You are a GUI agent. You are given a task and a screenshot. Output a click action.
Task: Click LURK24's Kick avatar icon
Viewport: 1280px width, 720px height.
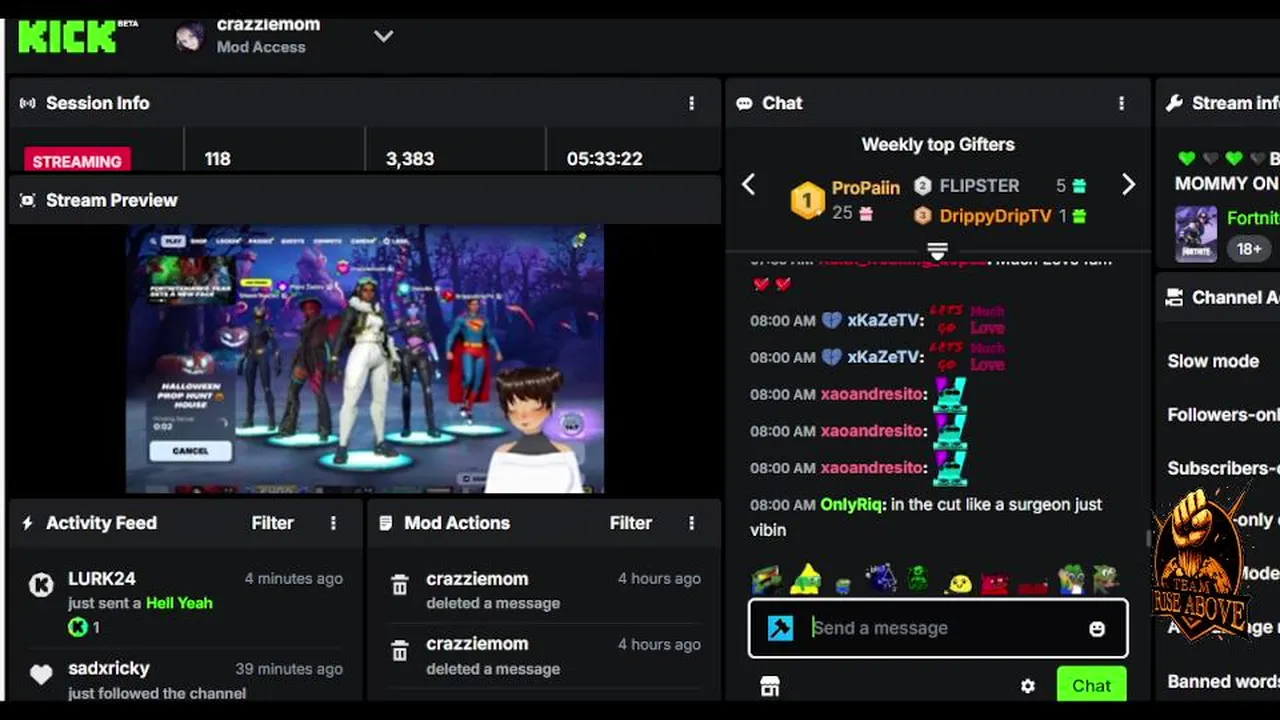pos(41,585)
